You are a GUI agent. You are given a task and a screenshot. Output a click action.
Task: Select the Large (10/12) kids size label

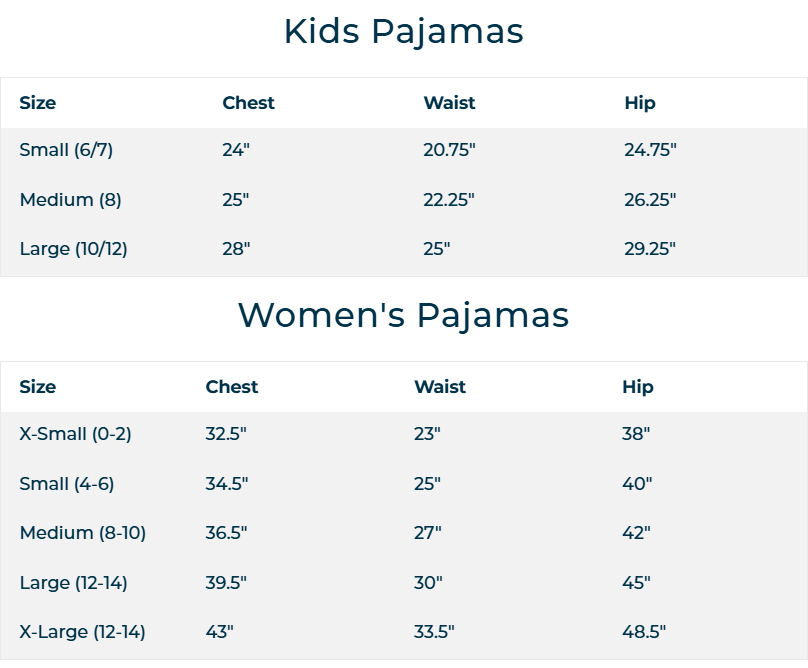pyautogui.click(x=74, y=249)
